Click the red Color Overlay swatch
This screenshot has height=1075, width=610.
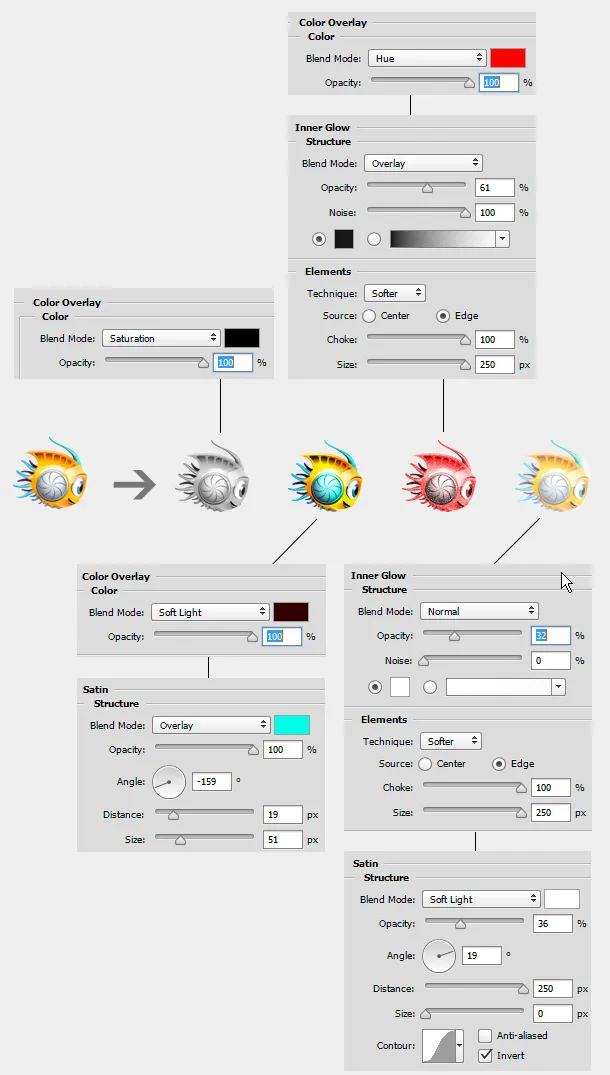(508, 58)
